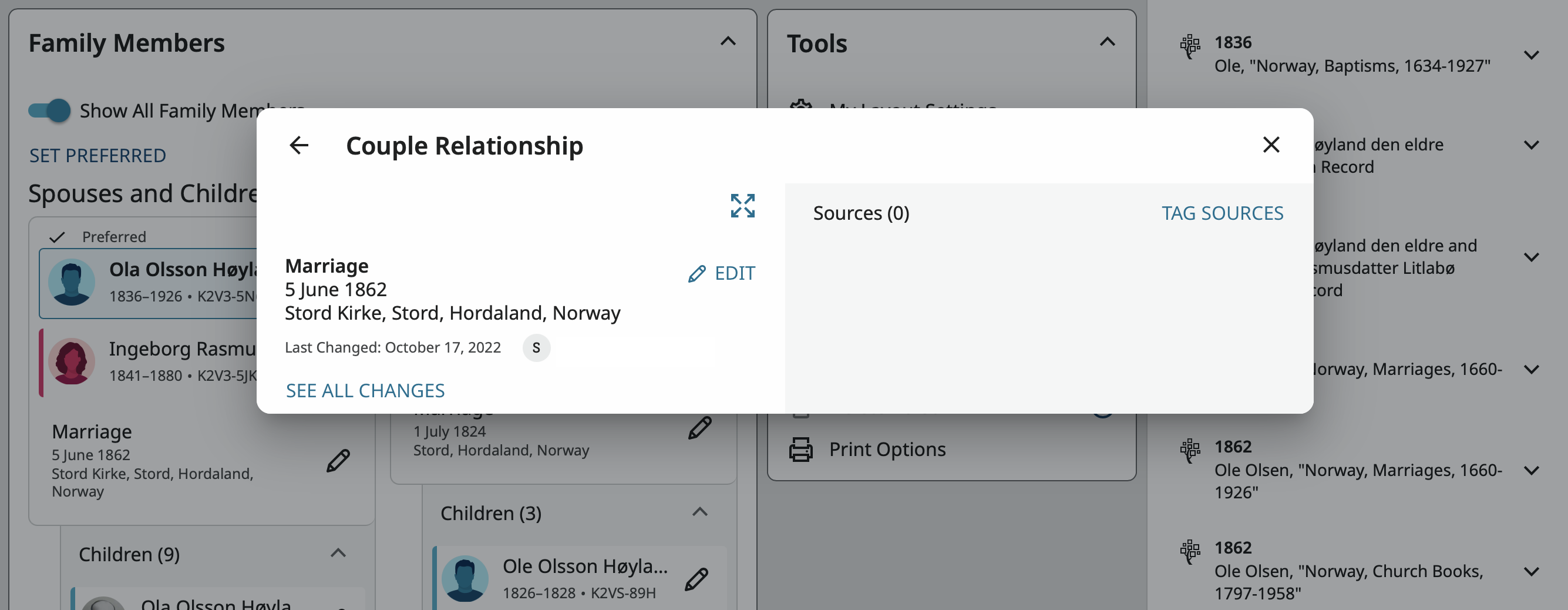This screenshot has height=610, width=1568.
Task: Click edit pencil for 5 June 1862 marriage
Action: 338,461
